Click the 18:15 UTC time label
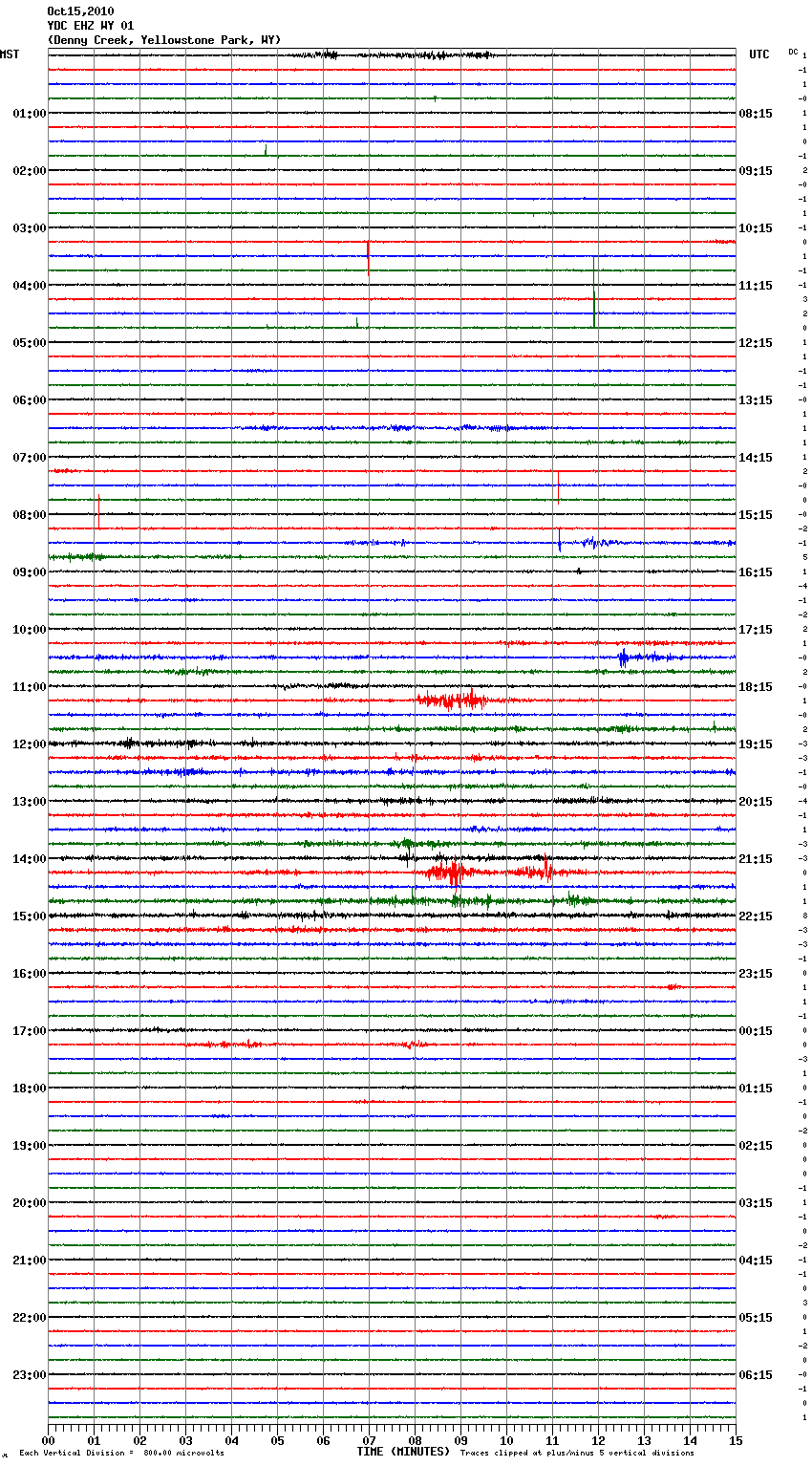This screenshot has width=812, height=1466. 756,687
